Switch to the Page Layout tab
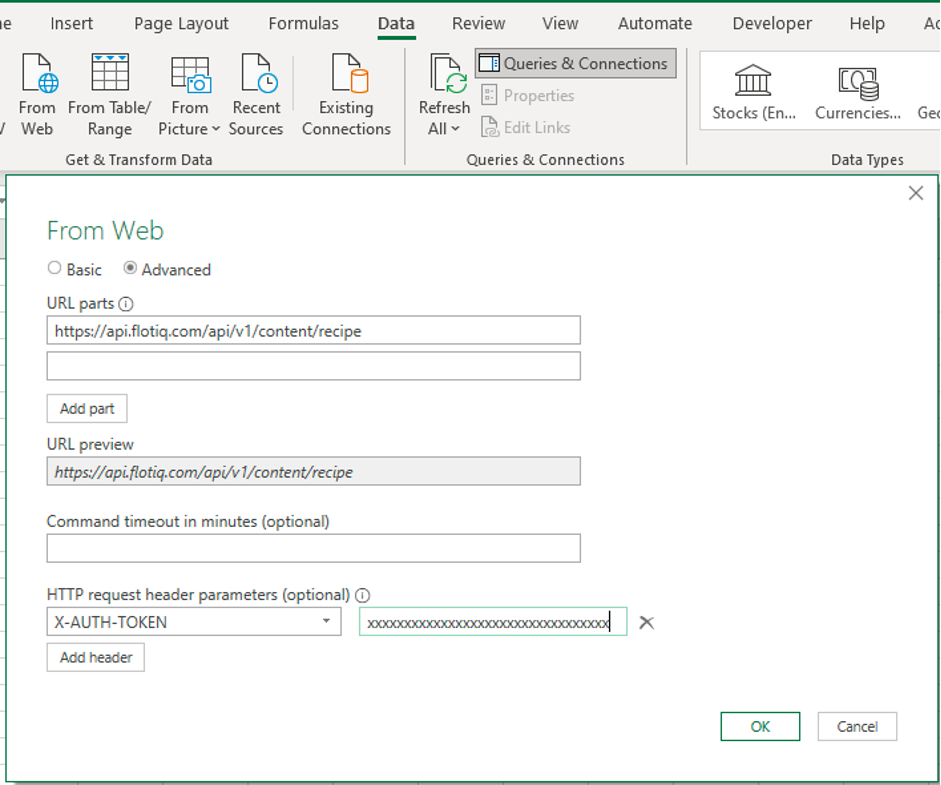This screenshot has width=941, height=785. [181, 23]
